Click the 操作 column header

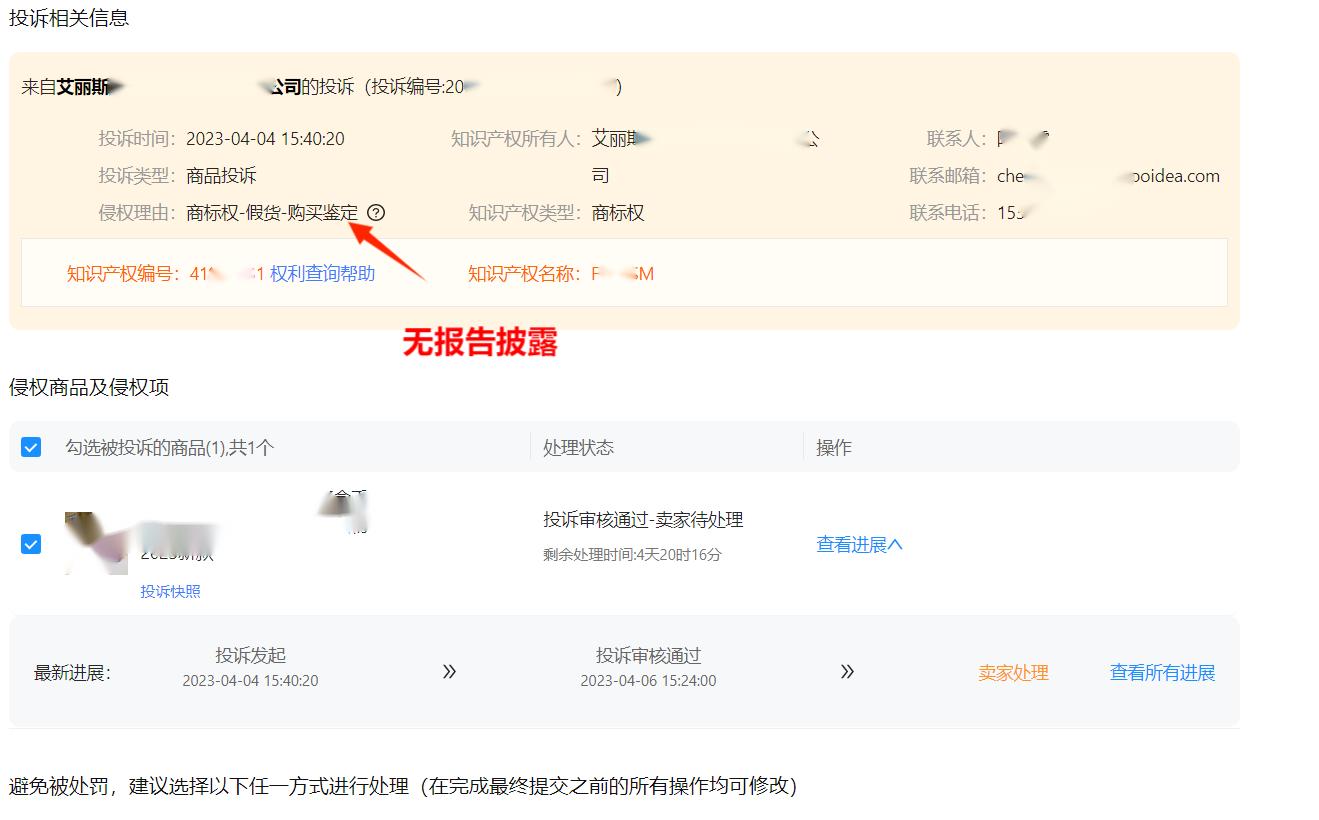click(x=833, y=447)
